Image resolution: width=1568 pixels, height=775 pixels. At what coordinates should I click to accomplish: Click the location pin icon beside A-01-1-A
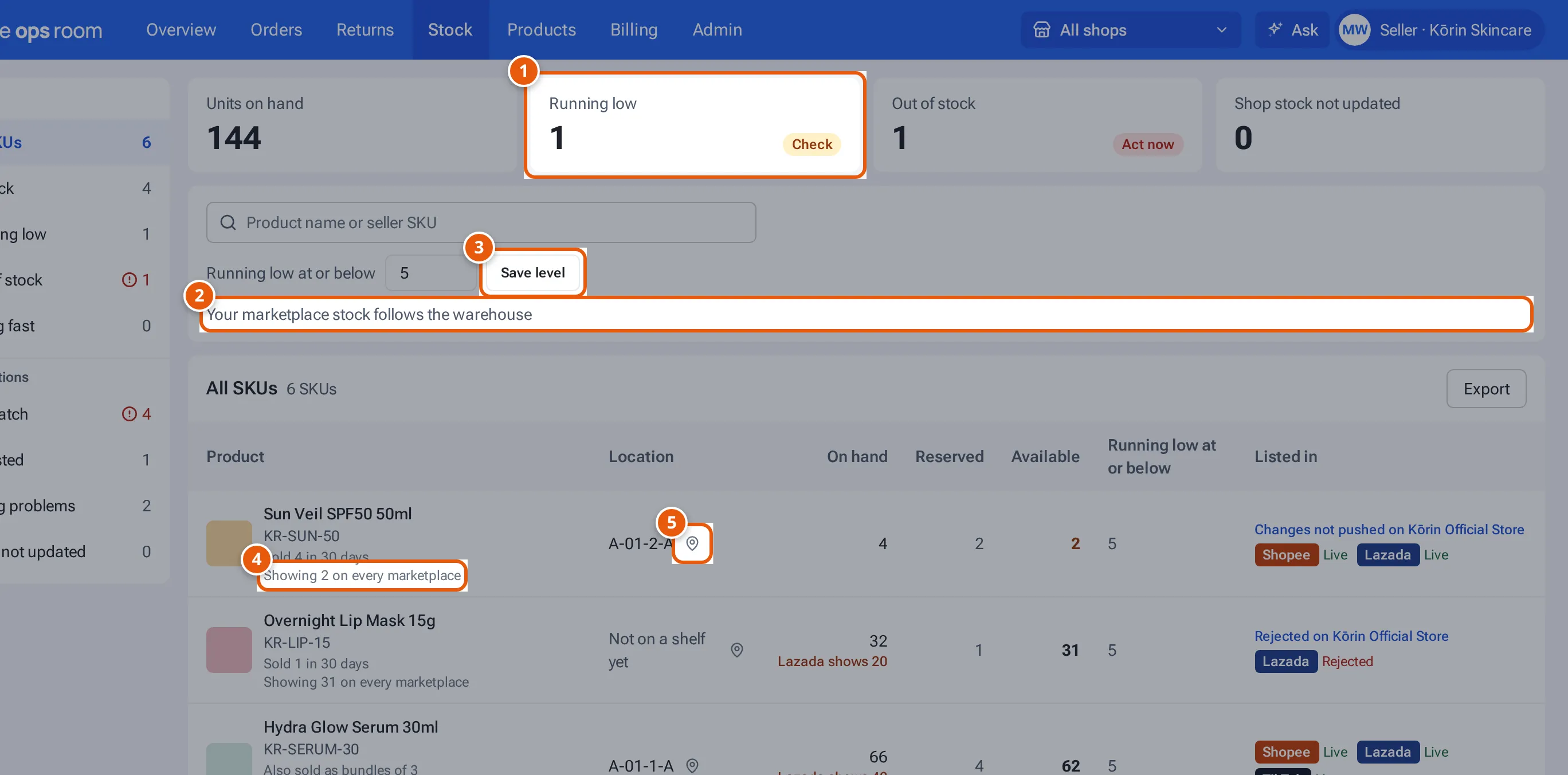coord(692,765)
